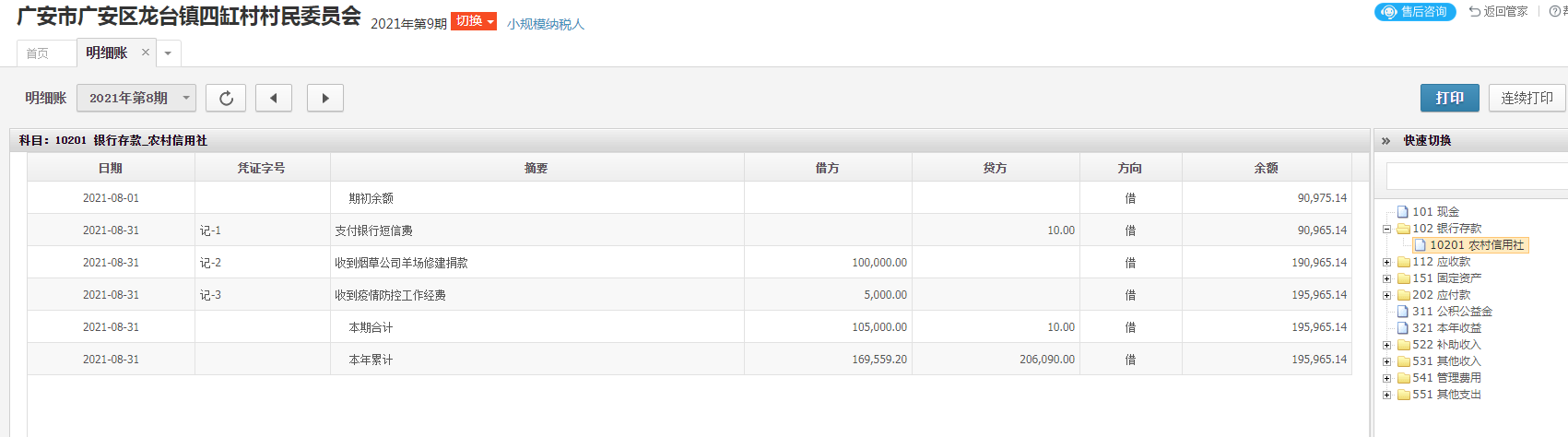Viewport: 1568px width, 437px height.
Task: Collapse the 快速切换 panel chevron
Action: (x=1385, y=141)
